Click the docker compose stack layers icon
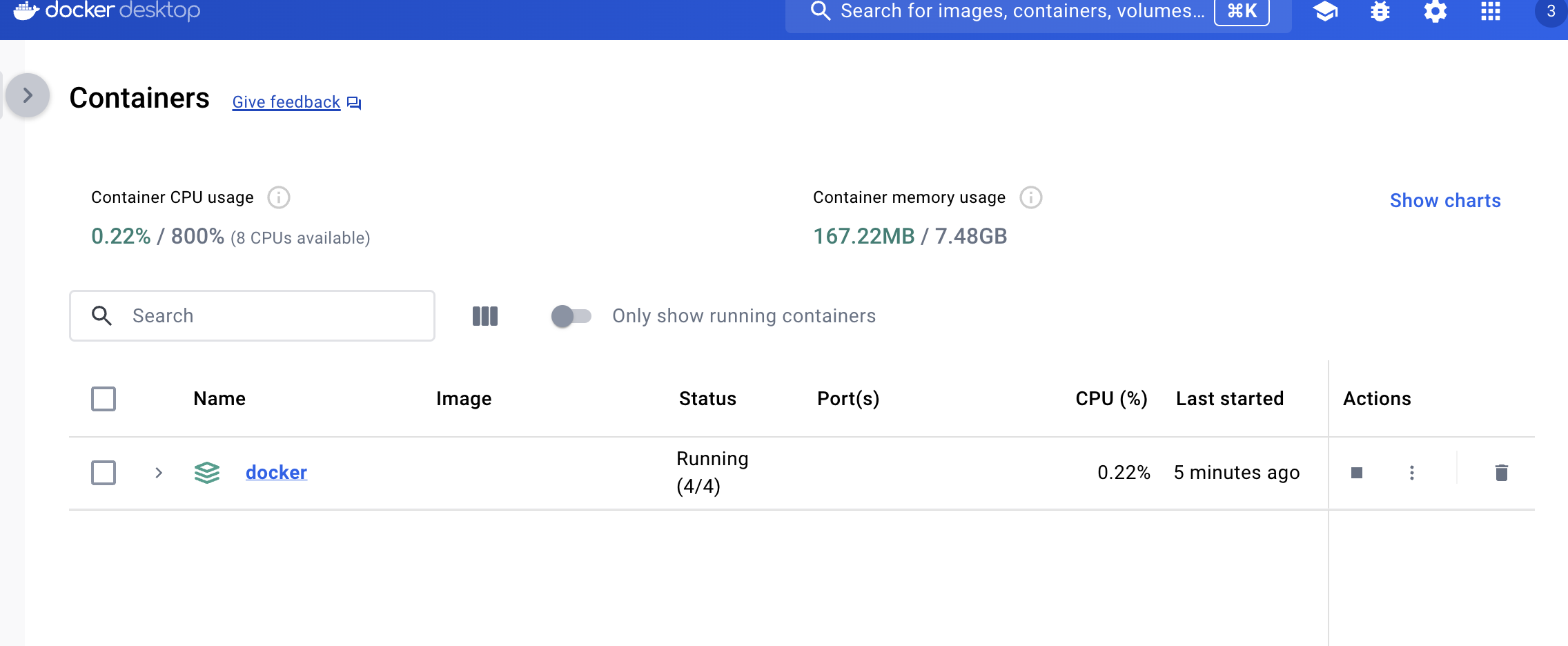The height and width of the screenshot is (646, 1568). coord(207,473)
